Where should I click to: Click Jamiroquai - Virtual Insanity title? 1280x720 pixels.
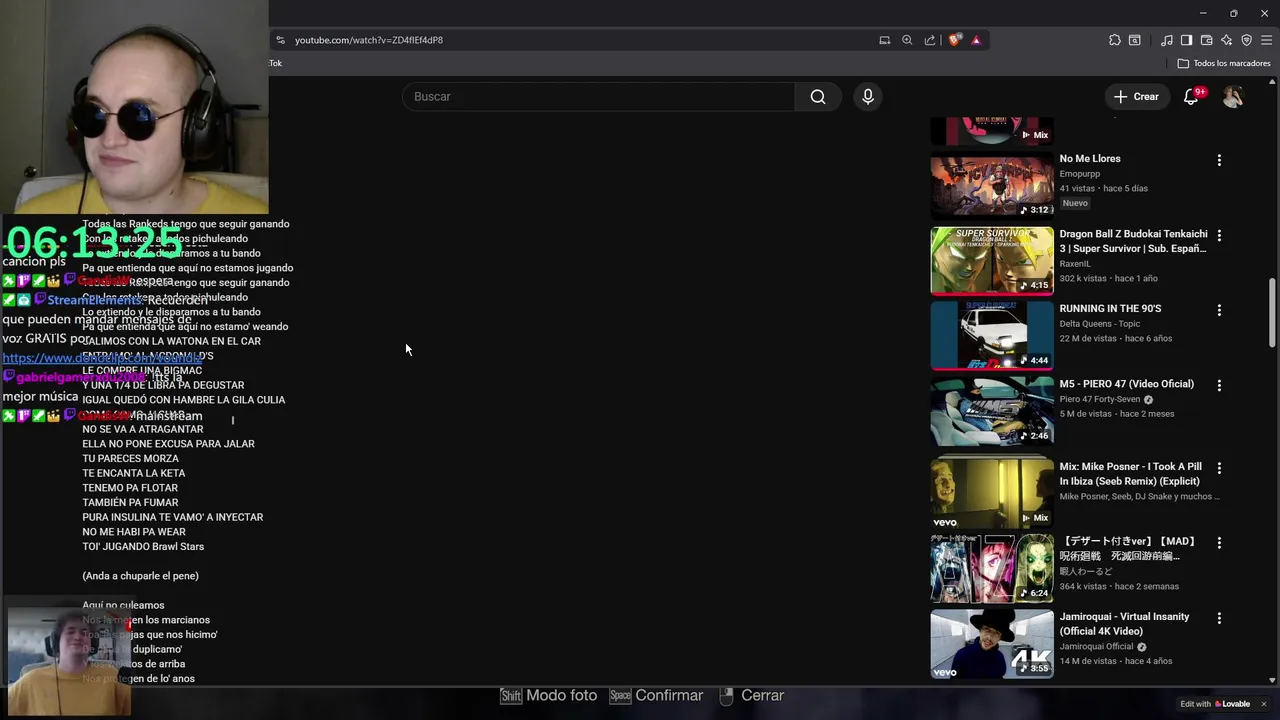pos(1124,624)
